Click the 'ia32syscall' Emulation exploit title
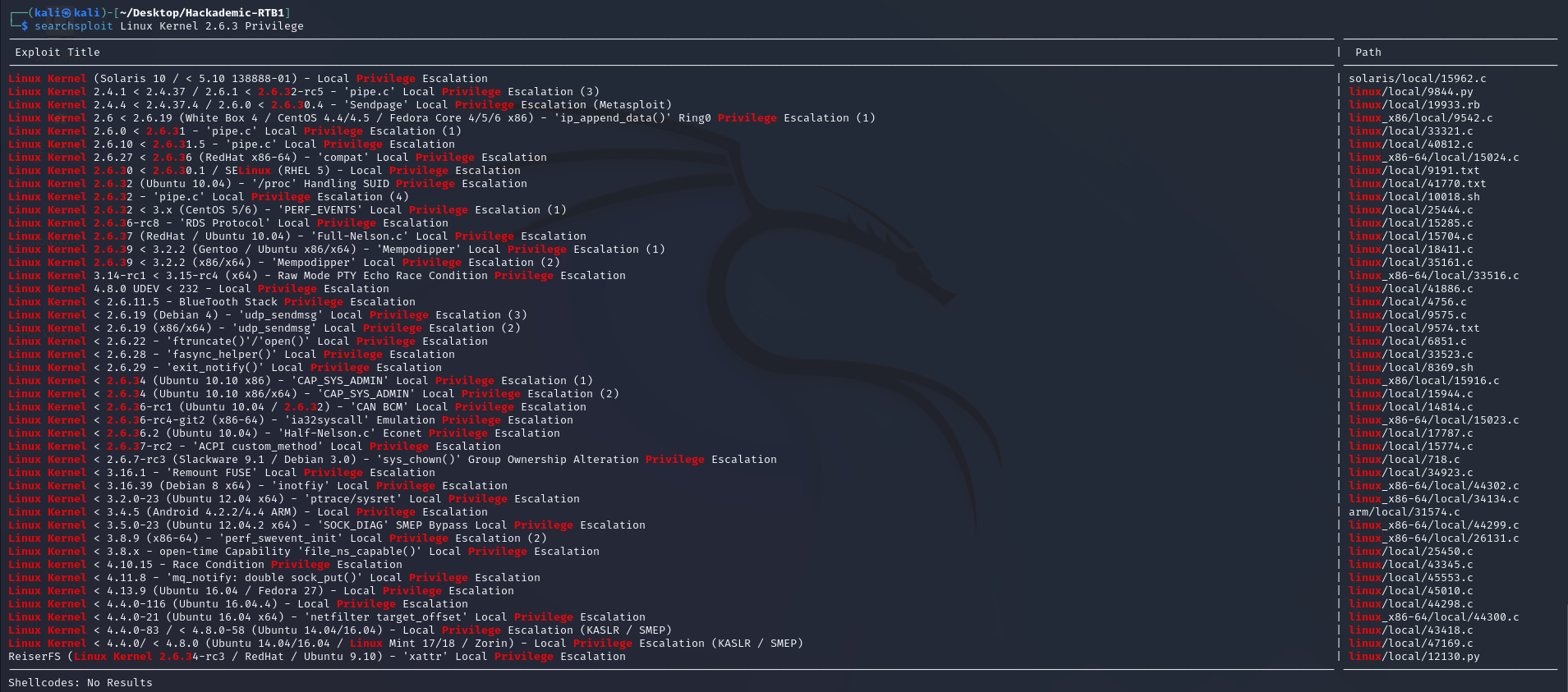The width and height of the screenshot is (1568, 692). click(291, 420)
